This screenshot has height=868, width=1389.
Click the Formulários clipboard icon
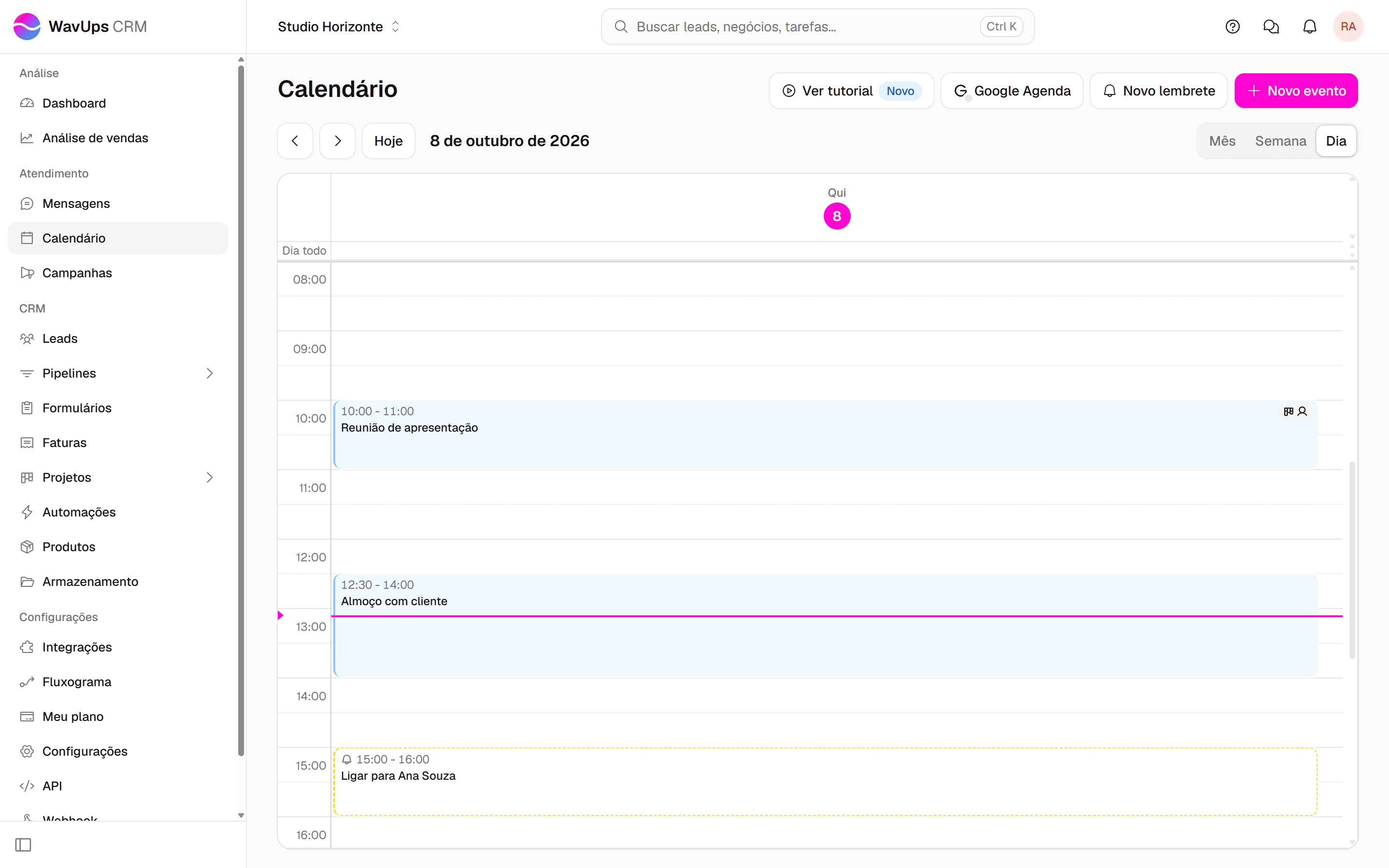tap(27, 408)
